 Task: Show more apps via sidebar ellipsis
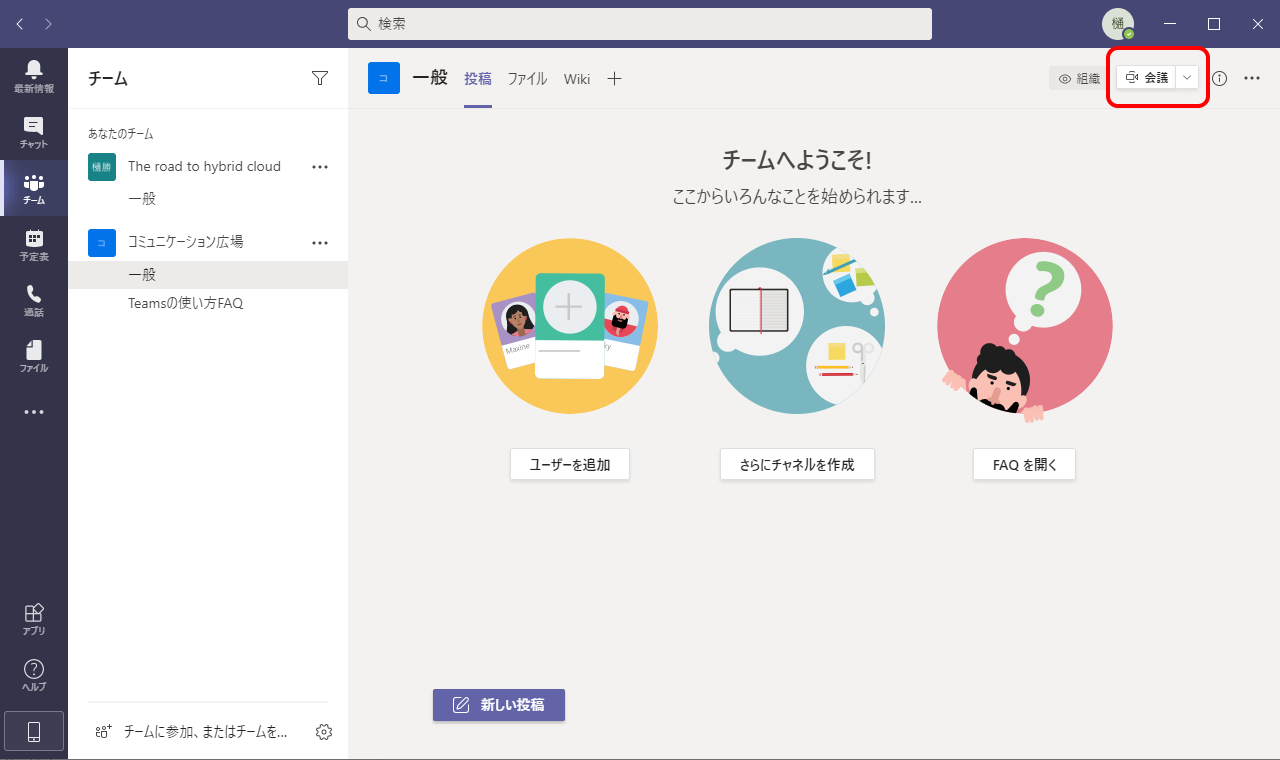pos(34,412)
